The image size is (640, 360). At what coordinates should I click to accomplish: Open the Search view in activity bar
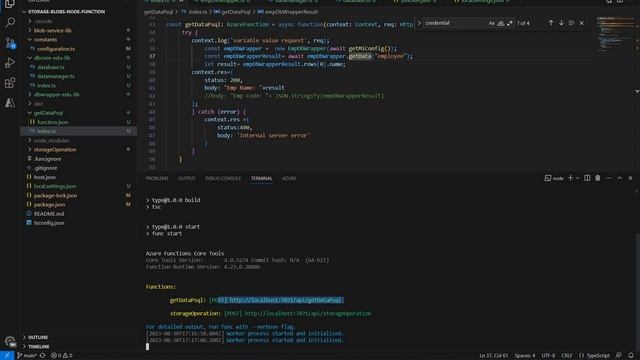click(10, 22)
